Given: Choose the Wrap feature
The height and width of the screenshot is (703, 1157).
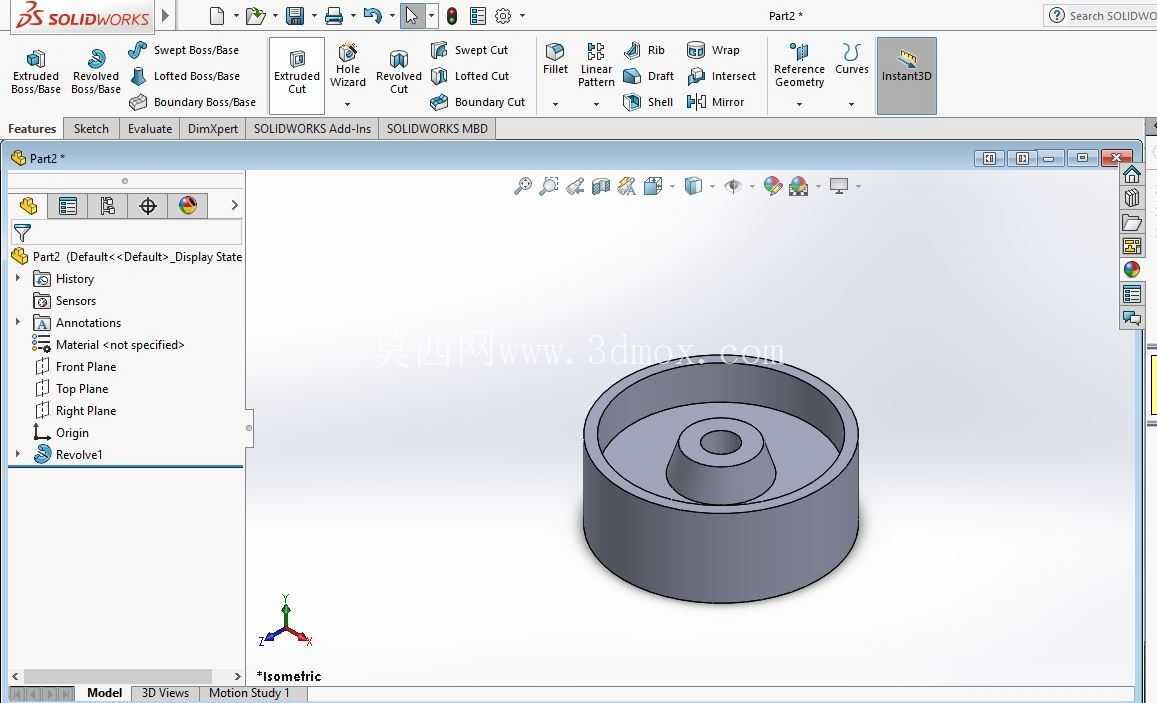Looking at the screenshot, I should [x=713, y=50].
